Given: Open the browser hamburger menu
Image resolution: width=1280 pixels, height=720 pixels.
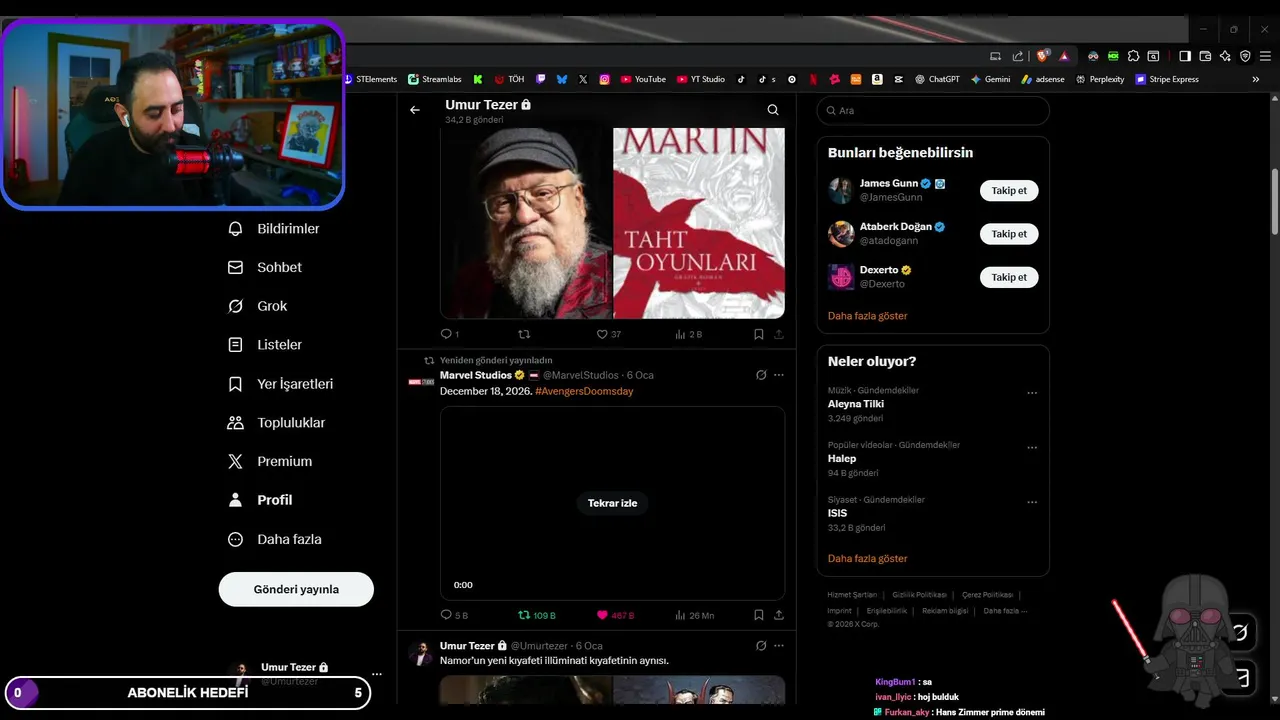Looking at the screenshot, I should [1265, 56].
